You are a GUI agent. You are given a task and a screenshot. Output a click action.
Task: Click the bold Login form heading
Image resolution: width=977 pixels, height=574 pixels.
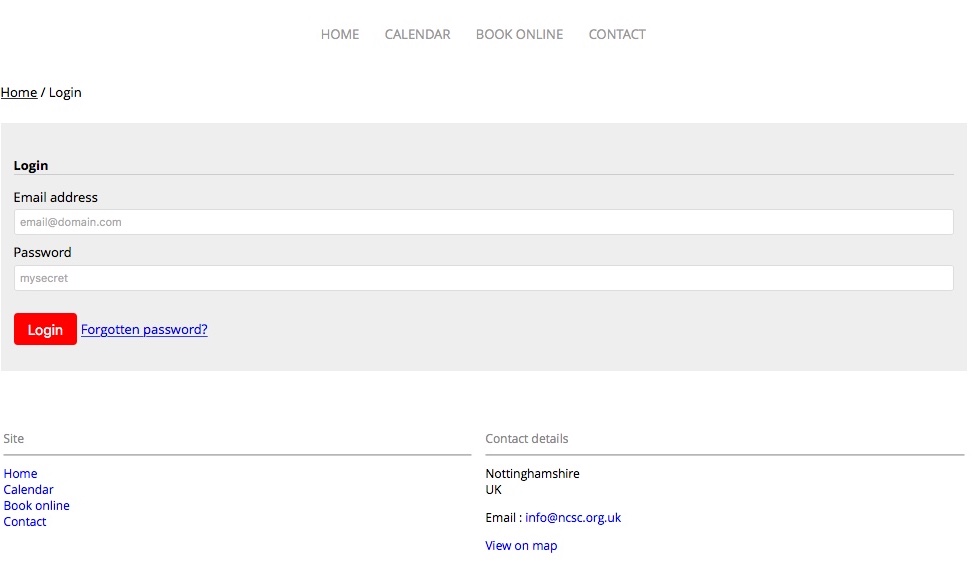tap(31, 166)
